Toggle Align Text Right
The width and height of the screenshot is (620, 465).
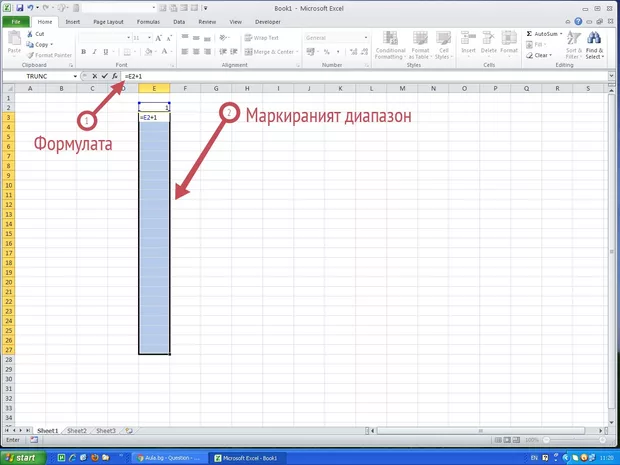point(208,52)
